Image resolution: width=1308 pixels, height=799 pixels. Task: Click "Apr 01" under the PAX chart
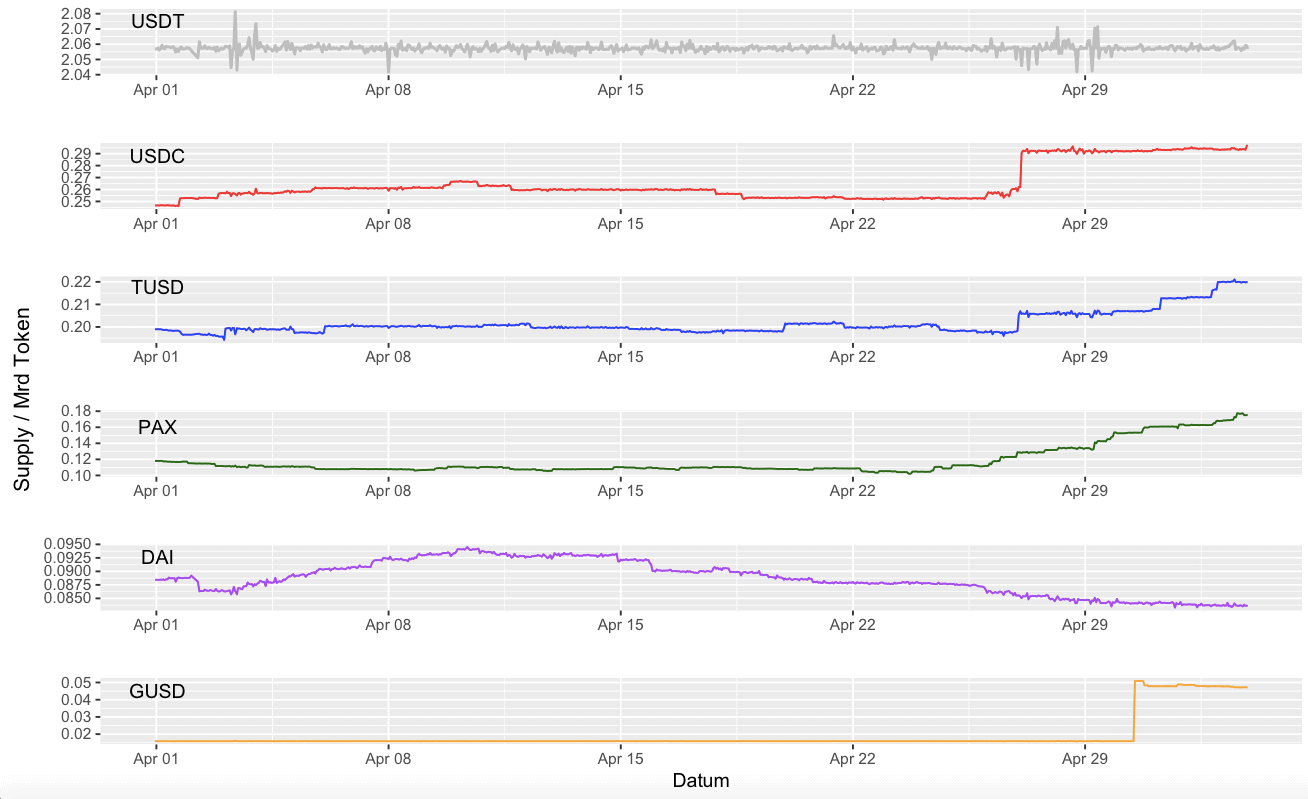(x=156, y=491)
